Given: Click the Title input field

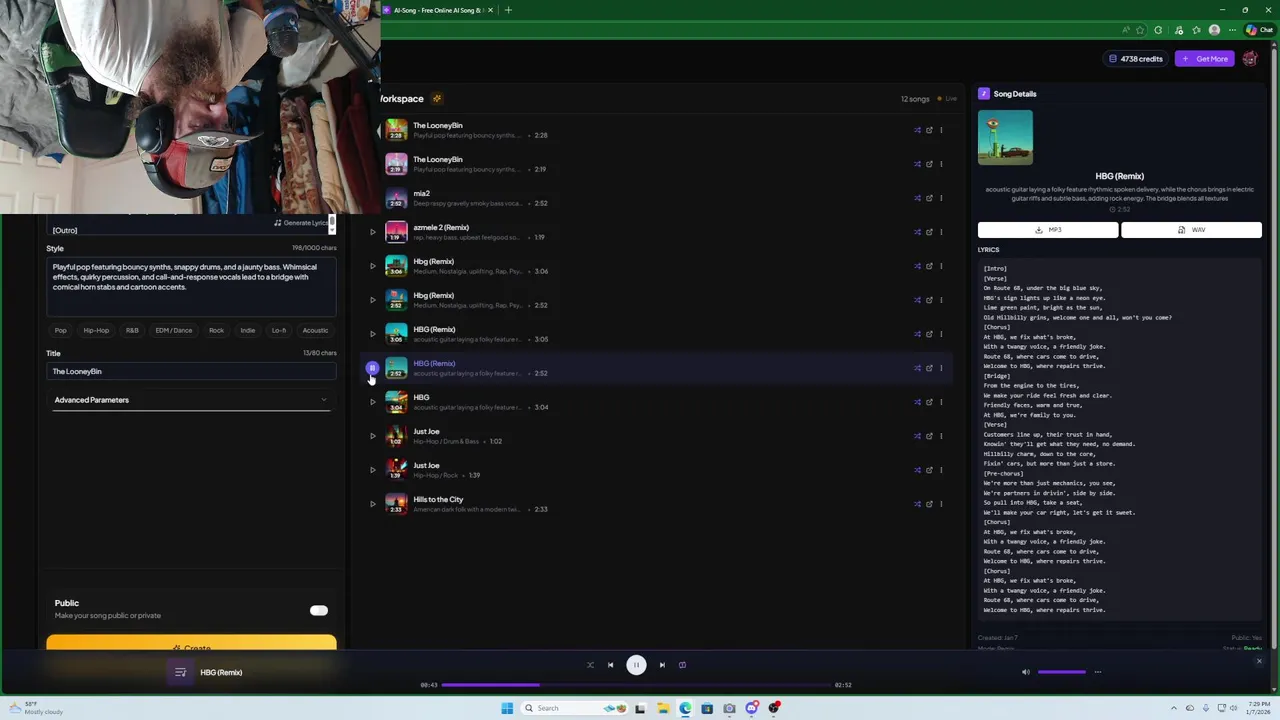Looking at the screenshot, I should [191, 371].
